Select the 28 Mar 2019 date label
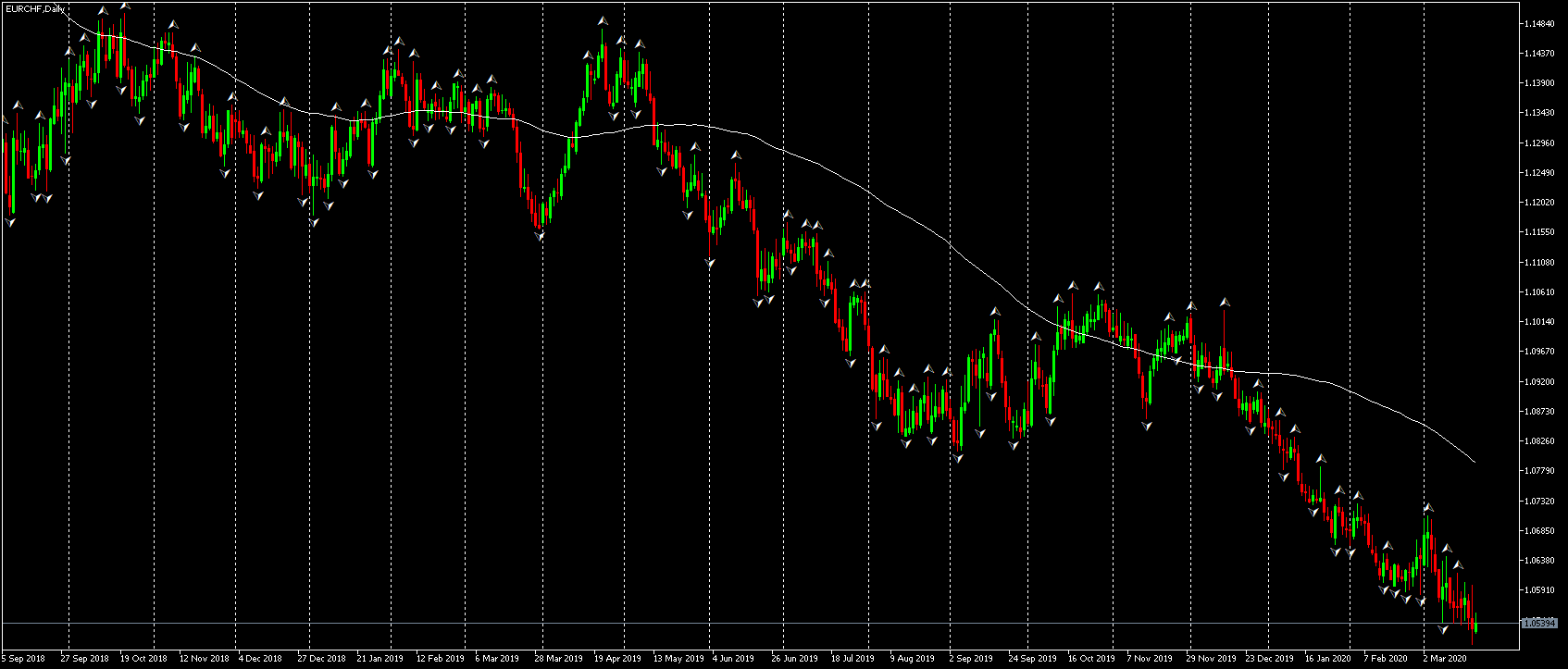The height and width of the screenshot is (669, 1568). click(x=558, y=659)
